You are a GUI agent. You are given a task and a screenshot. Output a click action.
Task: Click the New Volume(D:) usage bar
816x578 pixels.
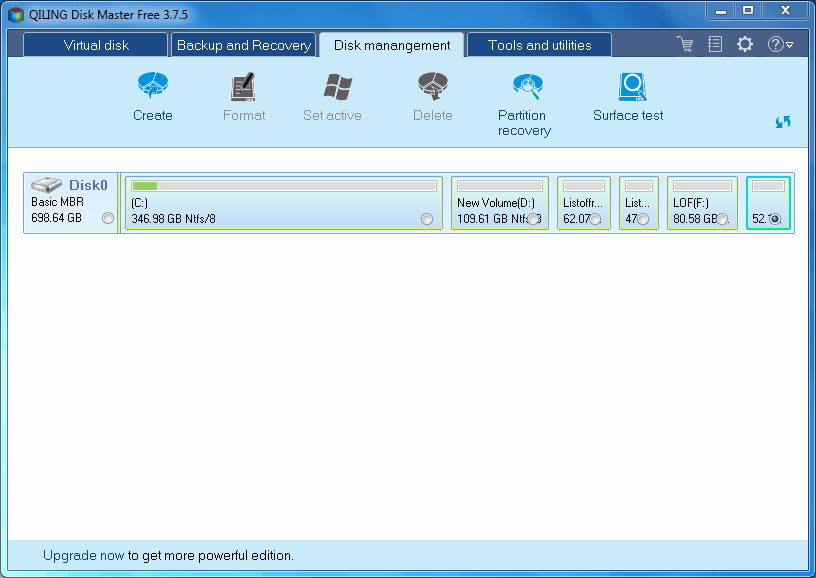pos(500,186)
